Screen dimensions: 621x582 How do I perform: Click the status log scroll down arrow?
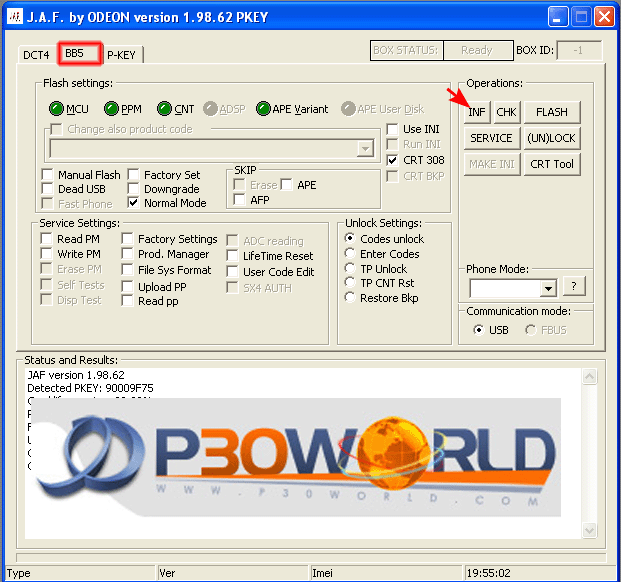589,530
